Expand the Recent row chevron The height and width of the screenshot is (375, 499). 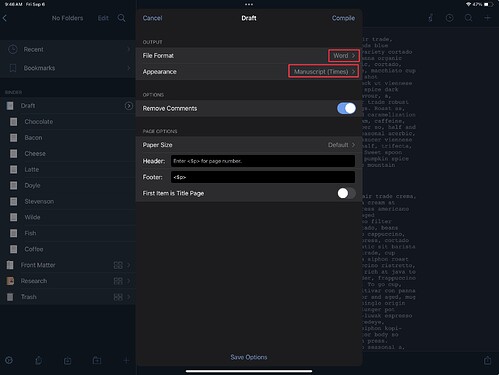pos(129,49)
